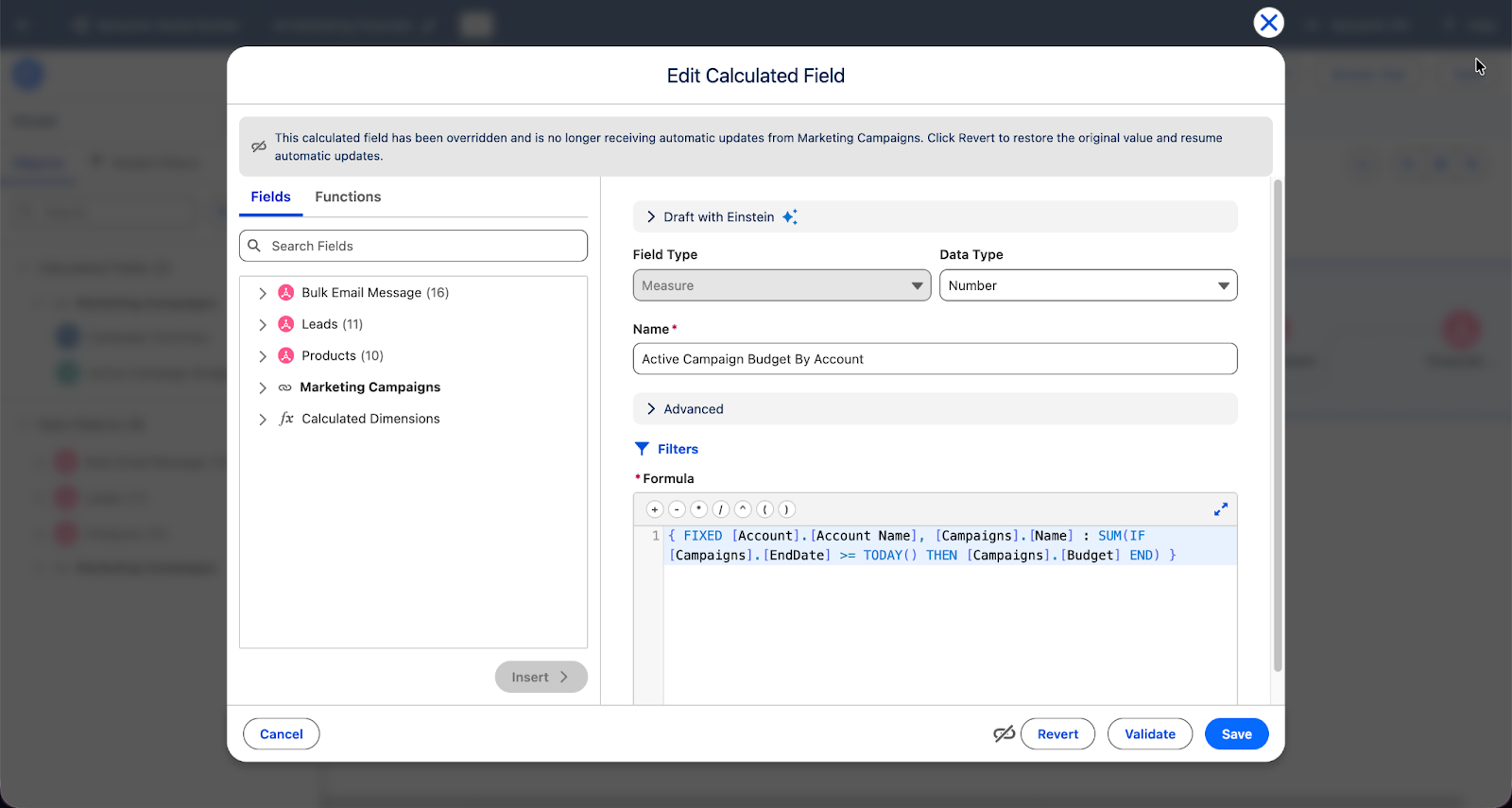Insert a minus operator into the formula
The height and width of the screenshot is (808, 1512).
click(677, 509)
